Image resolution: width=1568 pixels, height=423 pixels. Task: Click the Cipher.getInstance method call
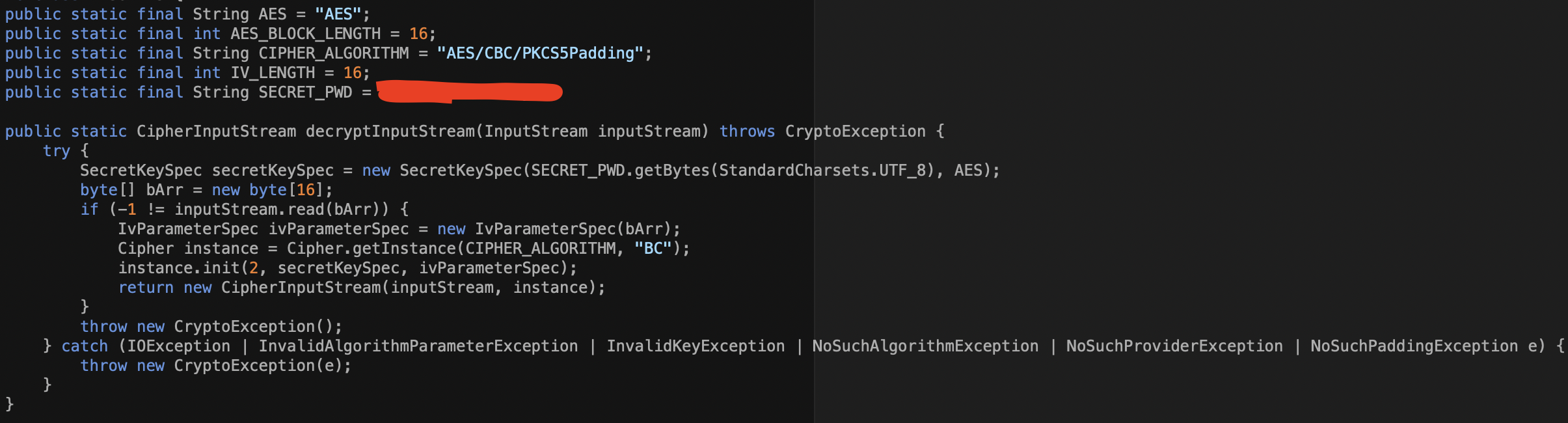pyautogui.click(x=371, y=249)
